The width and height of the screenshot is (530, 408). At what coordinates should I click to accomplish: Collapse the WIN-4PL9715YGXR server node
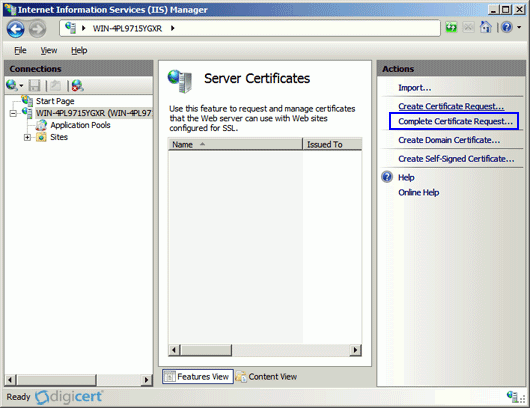click(13, 113)
